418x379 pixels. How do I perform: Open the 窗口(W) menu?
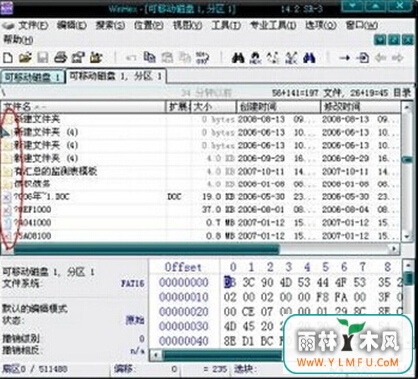click(x=362, y=25)
